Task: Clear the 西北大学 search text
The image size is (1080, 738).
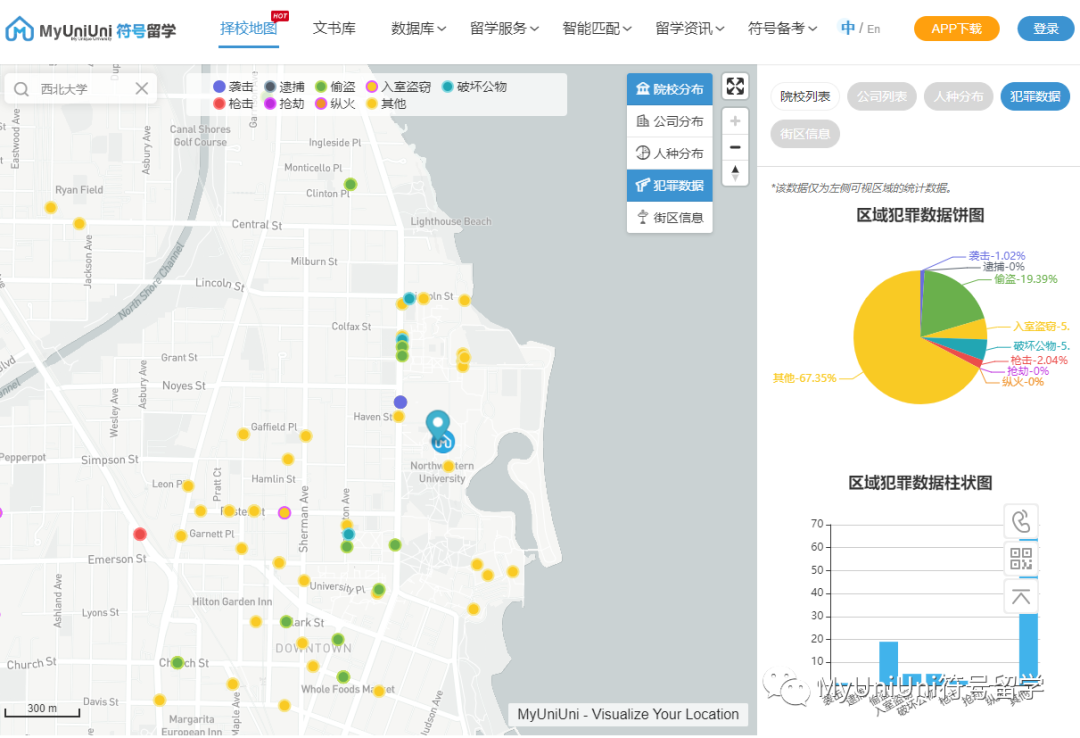Action: coord(141,88)
